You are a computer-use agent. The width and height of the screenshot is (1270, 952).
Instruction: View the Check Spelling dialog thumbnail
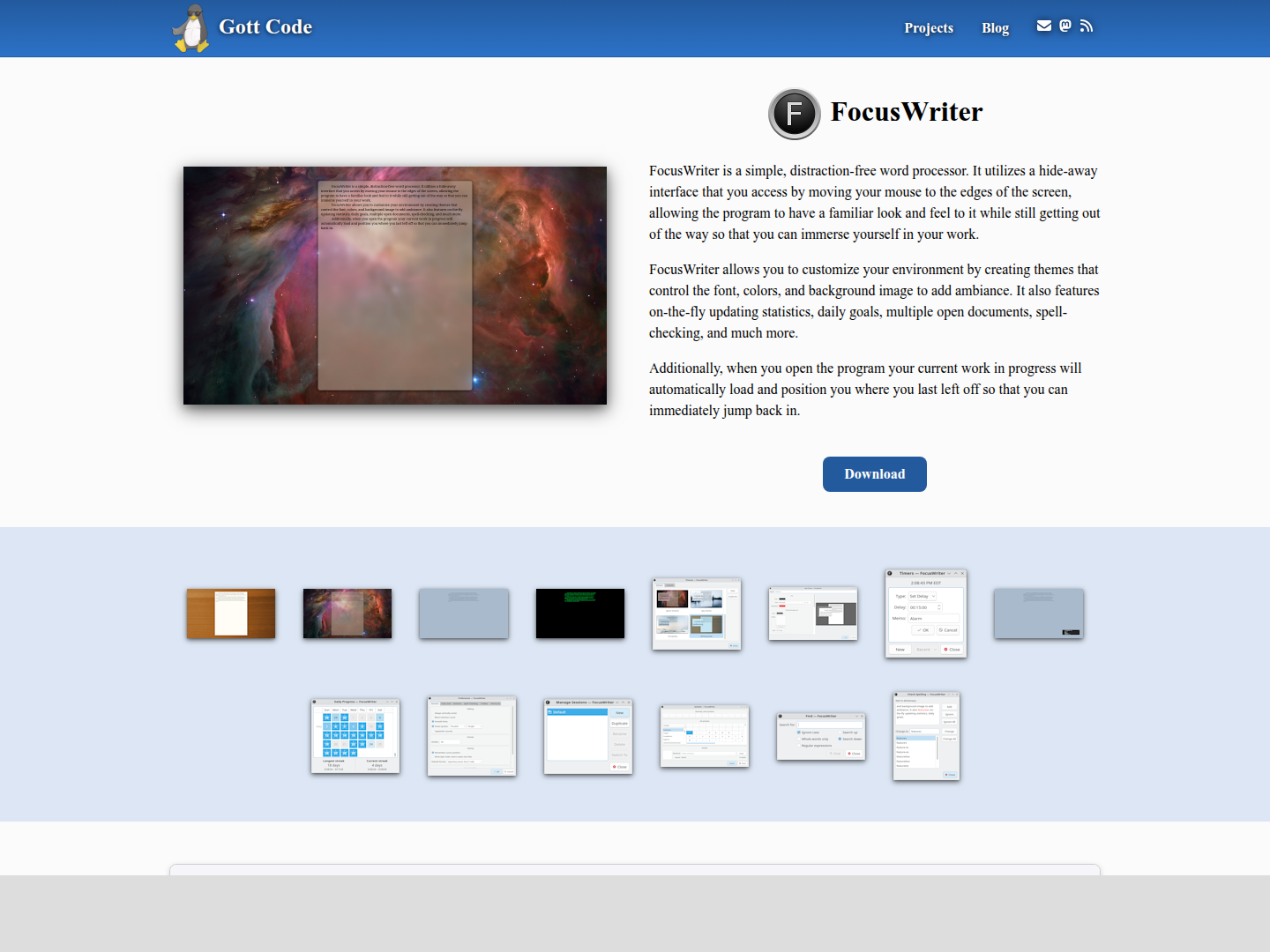click(926, 736)
